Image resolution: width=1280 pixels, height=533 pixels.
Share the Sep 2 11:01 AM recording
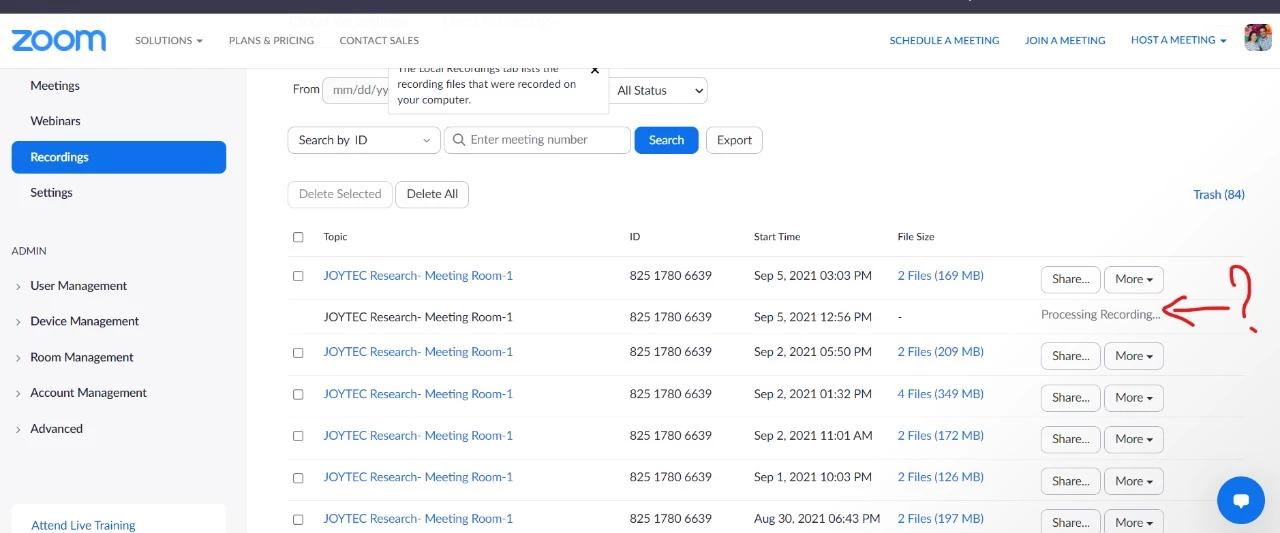point(1071,439)
